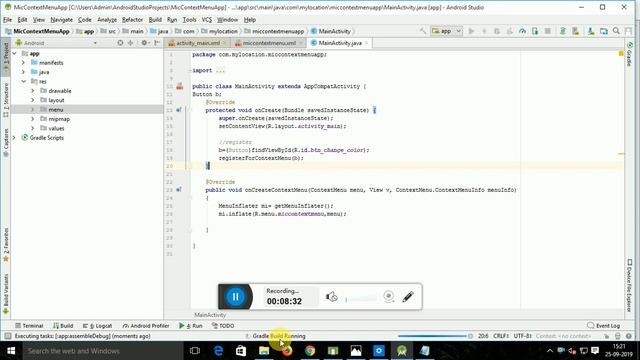Toggle the Project tool window side tab
Image resolution: width=640 pixels, height=360 pixels.
pyautogui.click(x=6, y=58)
